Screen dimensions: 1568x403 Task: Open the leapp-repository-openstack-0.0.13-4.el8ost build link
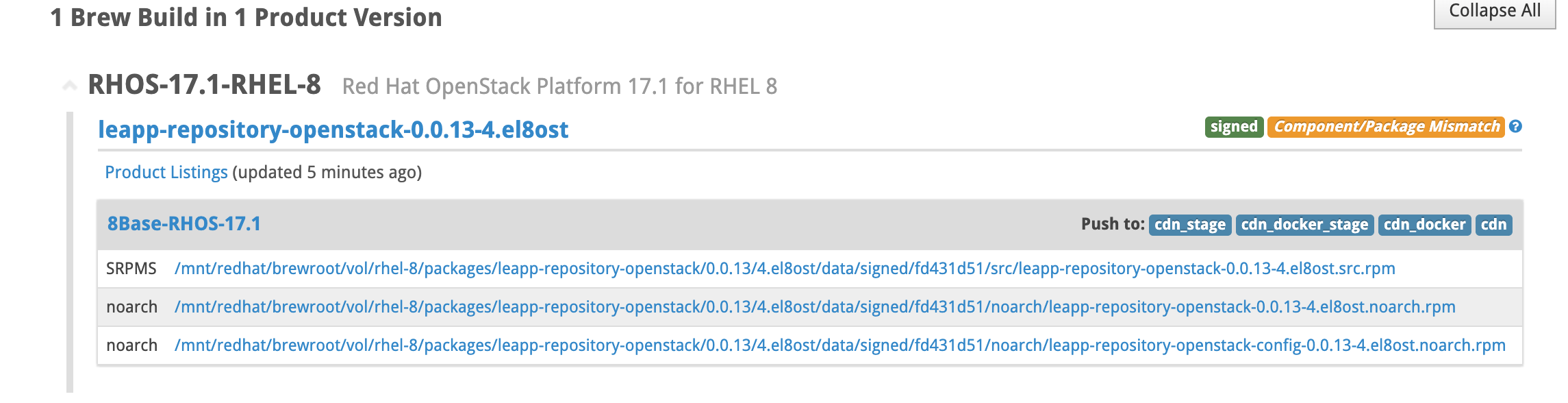[333, 130]
